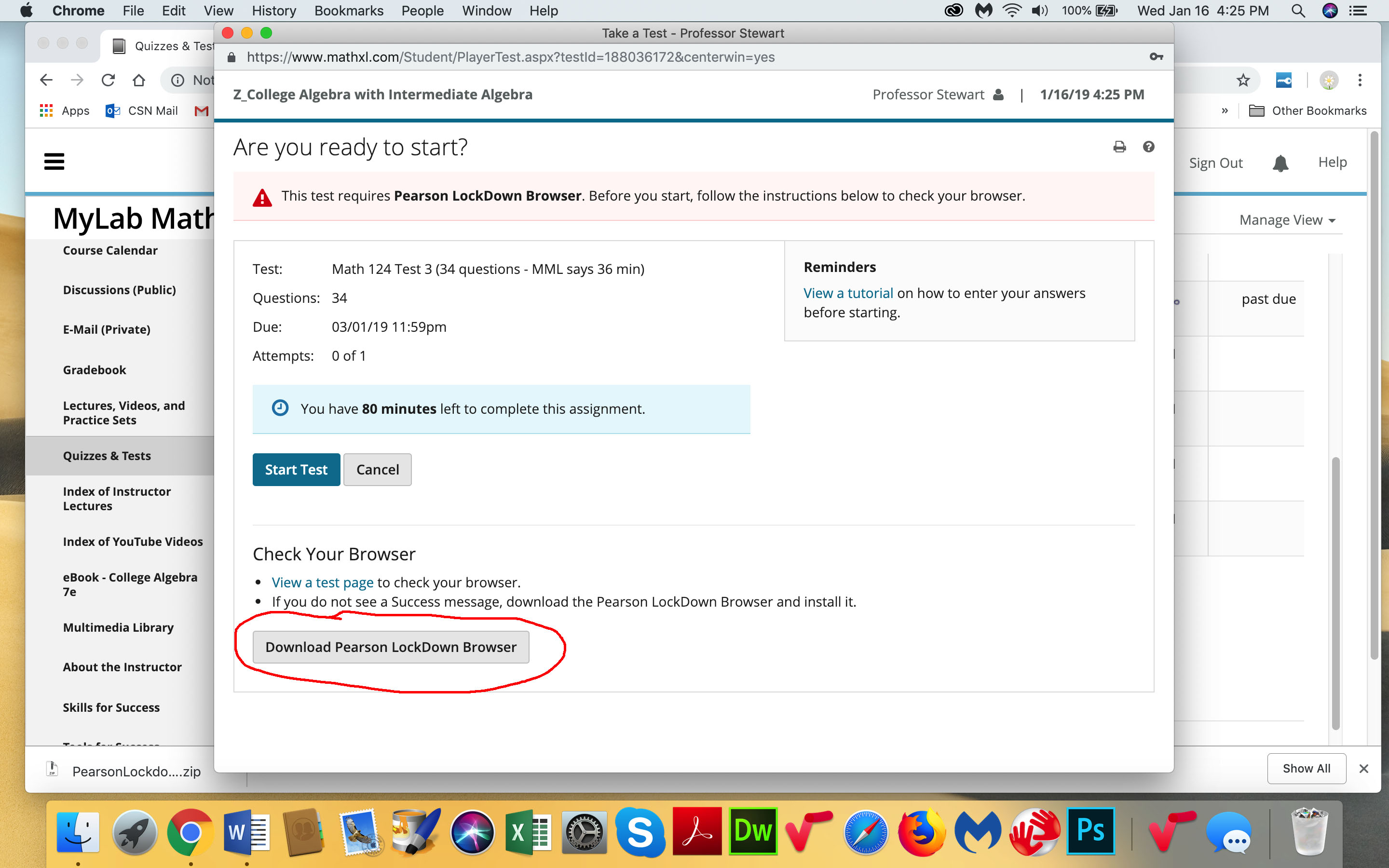Click the hamburger menu icon in MyLab
The width and height of the screenshot is (1389, 868).
coord(54,162)
